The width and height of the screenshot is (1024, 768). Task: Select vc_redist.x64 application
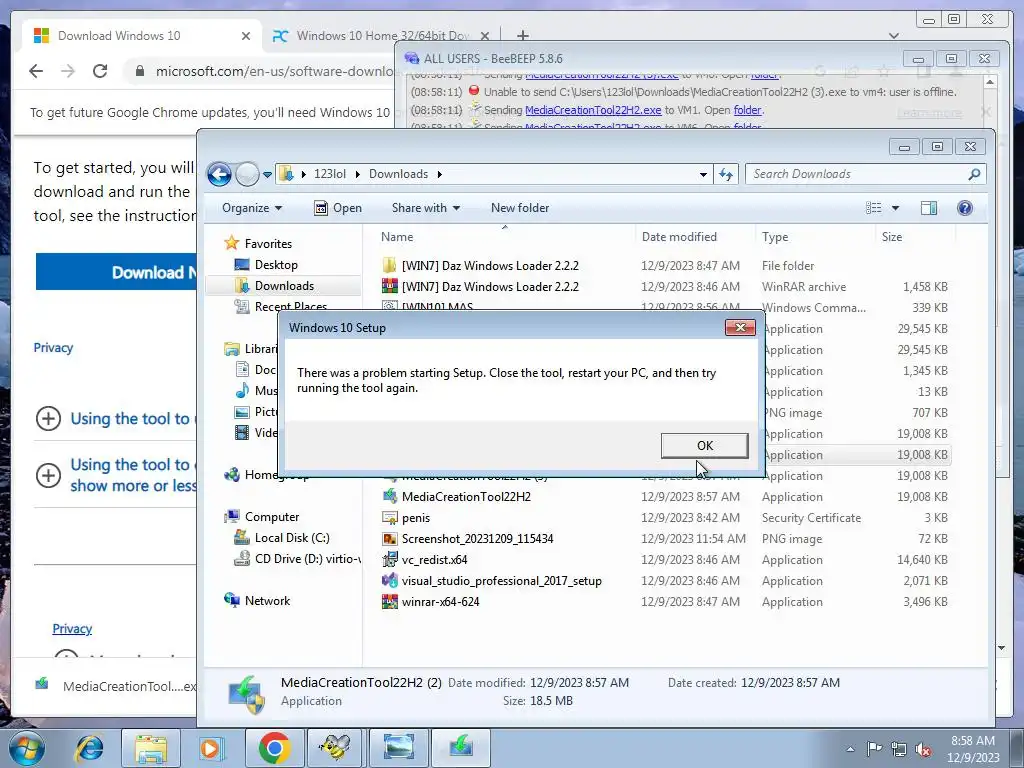[x=434, y=560]
